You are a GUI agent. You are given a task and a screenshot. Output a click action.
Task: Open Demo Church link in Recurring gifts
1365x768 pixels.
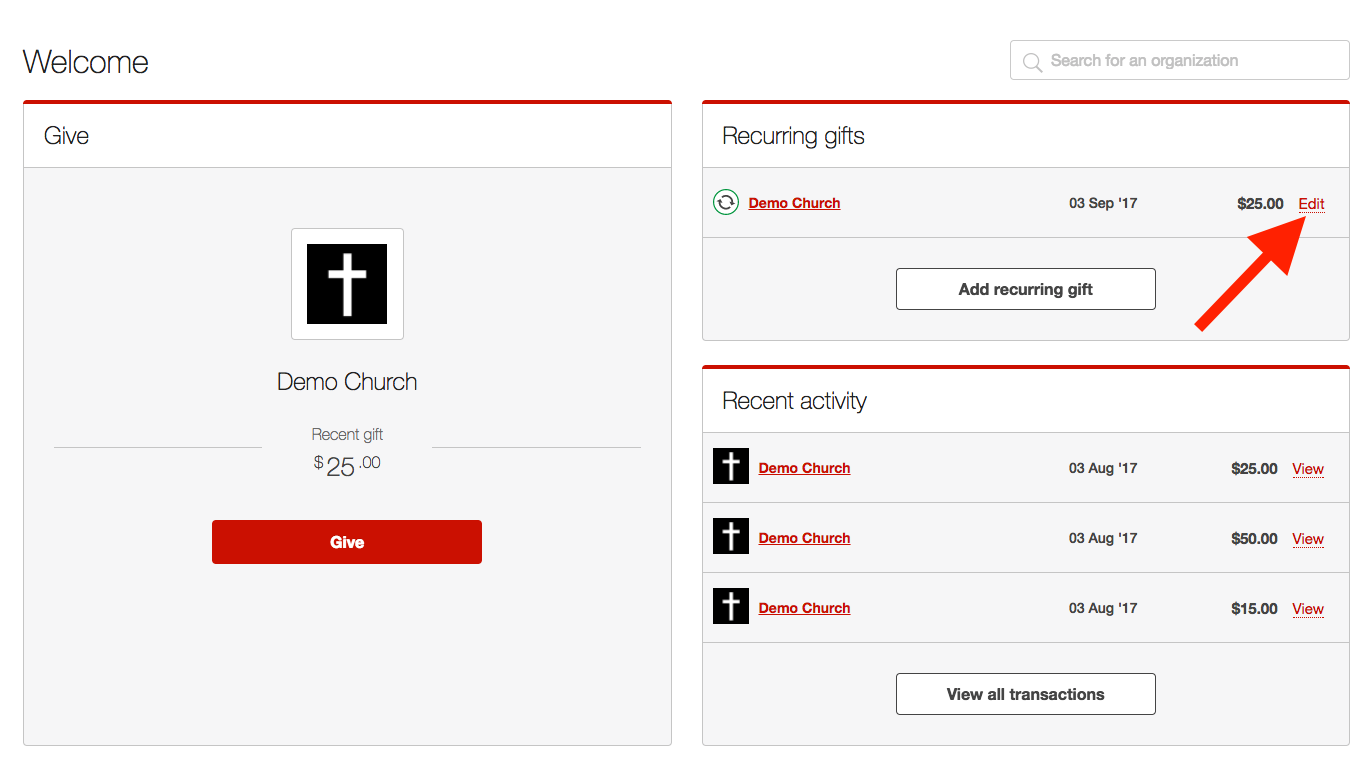coord(794,203)
